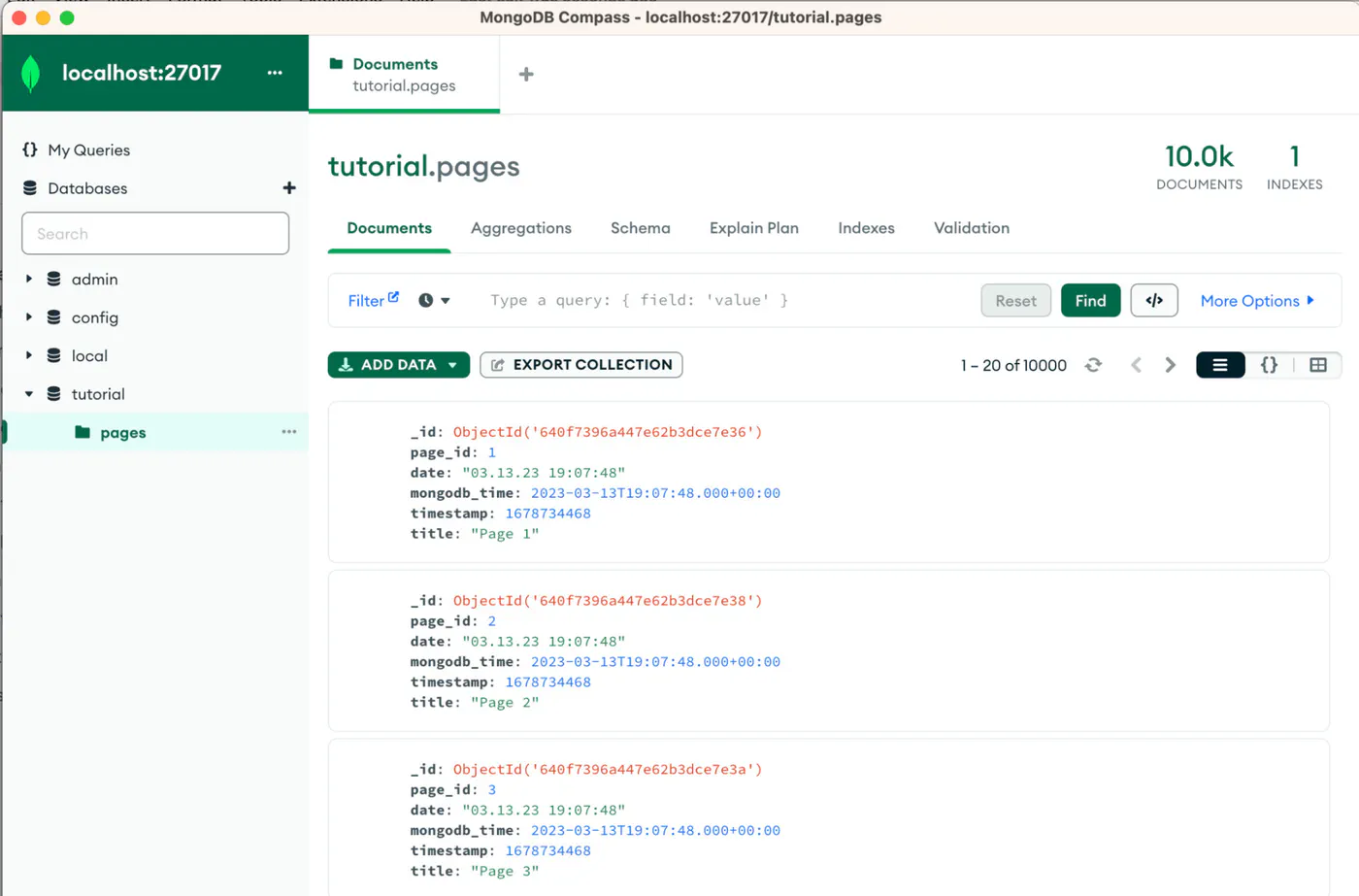1359x896 pixels.
Task: Open the Explain Plan tab
Action: point(754,228)
